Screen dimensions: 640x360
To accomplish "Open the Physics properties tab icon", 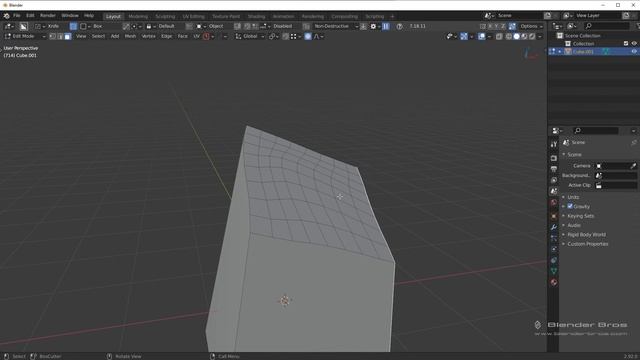I will [553, 249].
